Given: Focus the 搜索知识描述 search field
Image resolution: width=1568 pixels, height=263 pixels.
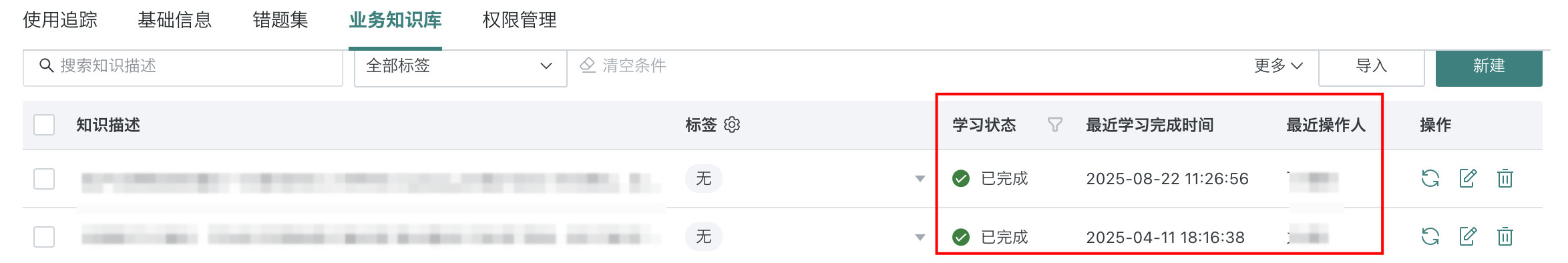Looking at the screenshot, I should click(x=183, y=66).
